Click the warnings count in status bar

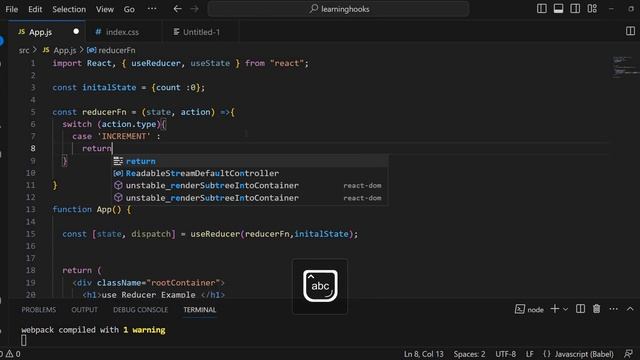coord(13,354)
